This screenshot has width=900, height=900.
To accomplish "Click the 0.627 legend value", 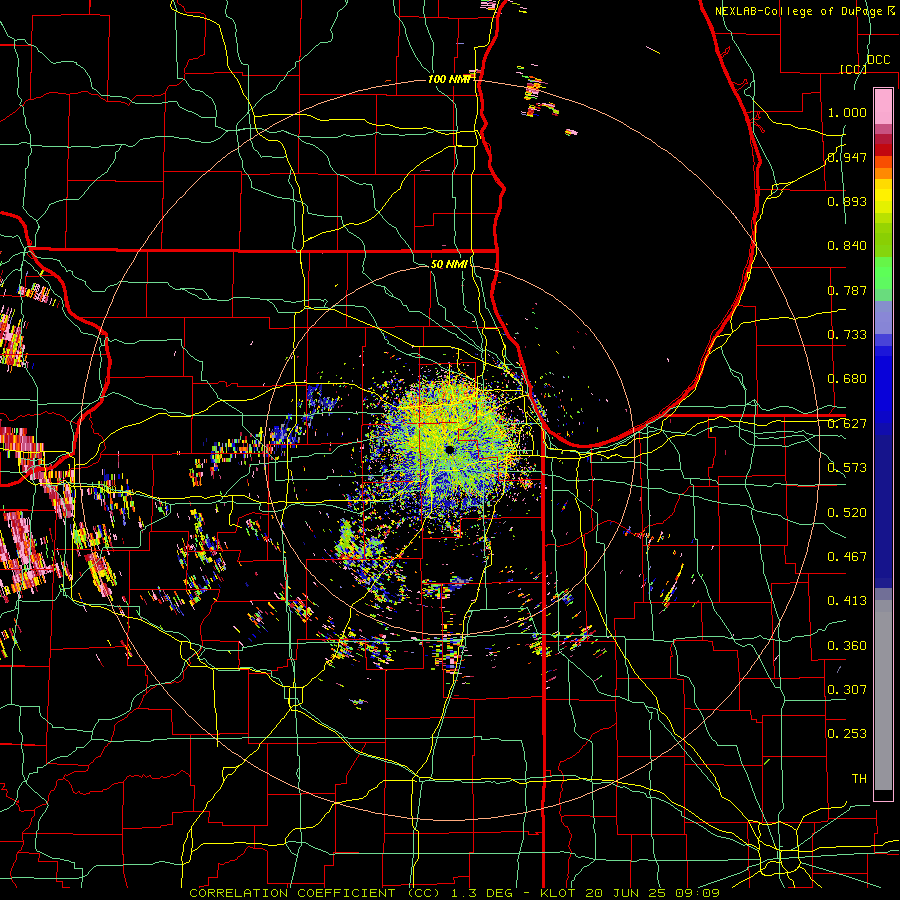I will [x=847, y=424].
